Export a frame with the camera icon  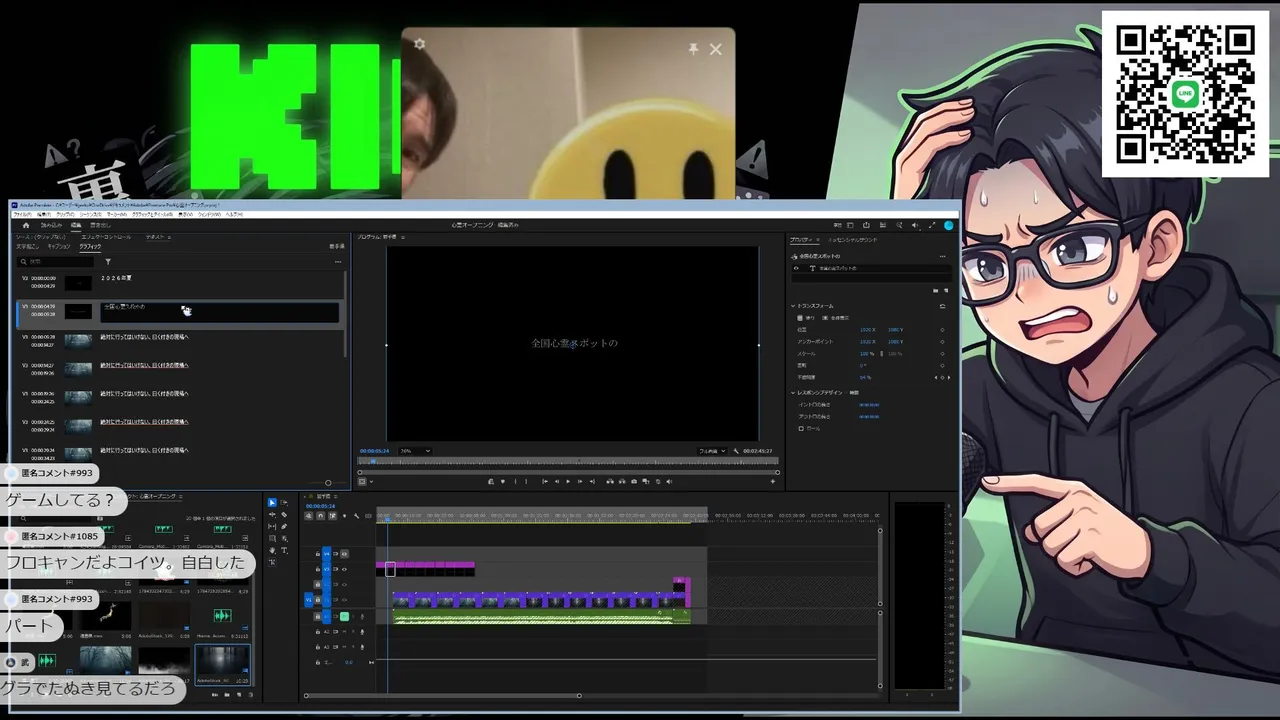pos(634,481)
